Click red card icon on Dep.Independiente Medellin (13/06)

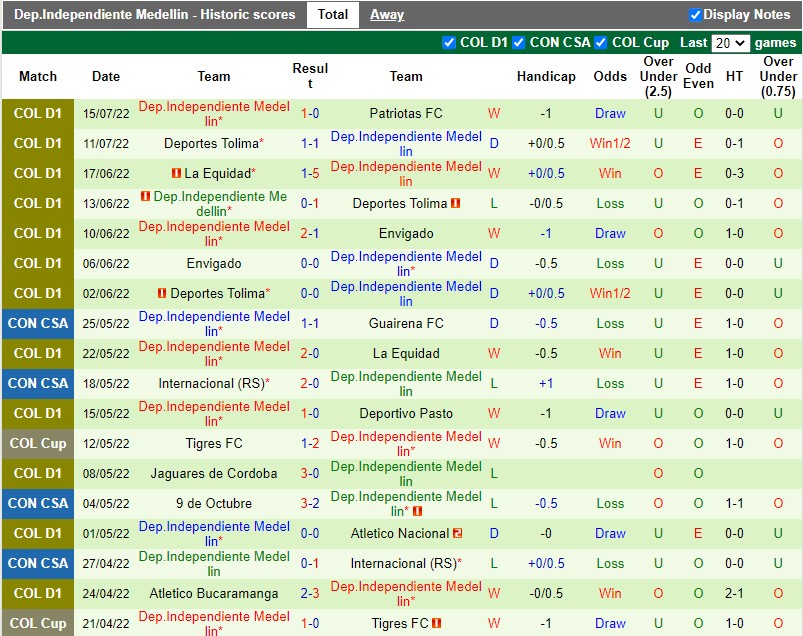[144, 196]
